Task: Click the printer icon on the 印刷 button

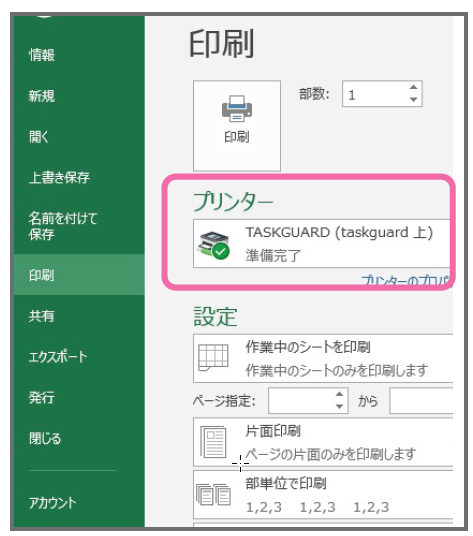Action: pos(237,108)
